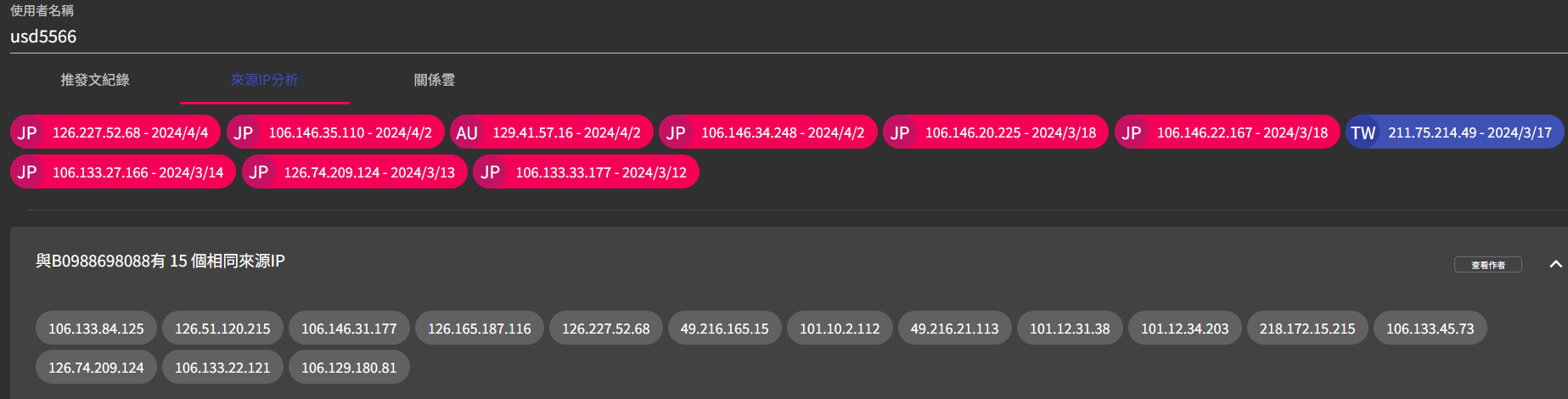
Task: Click the AU country badge icon
Action: tap(467, 132)
